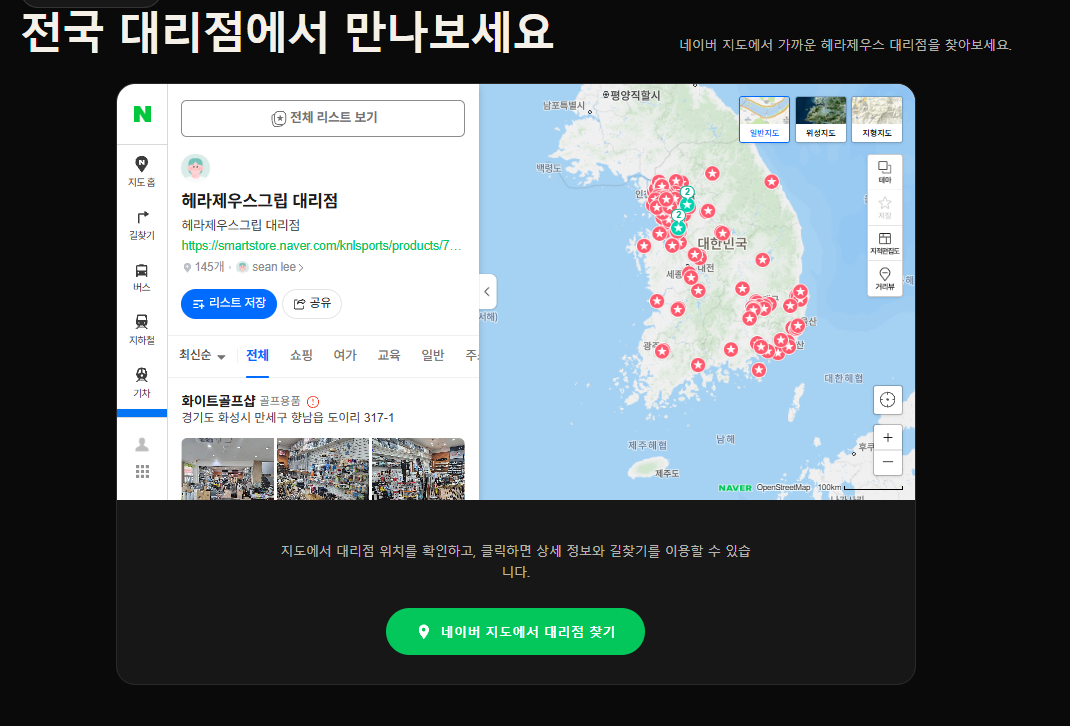
Task: Select the 버스 bus icon
Action: (141, 278)
